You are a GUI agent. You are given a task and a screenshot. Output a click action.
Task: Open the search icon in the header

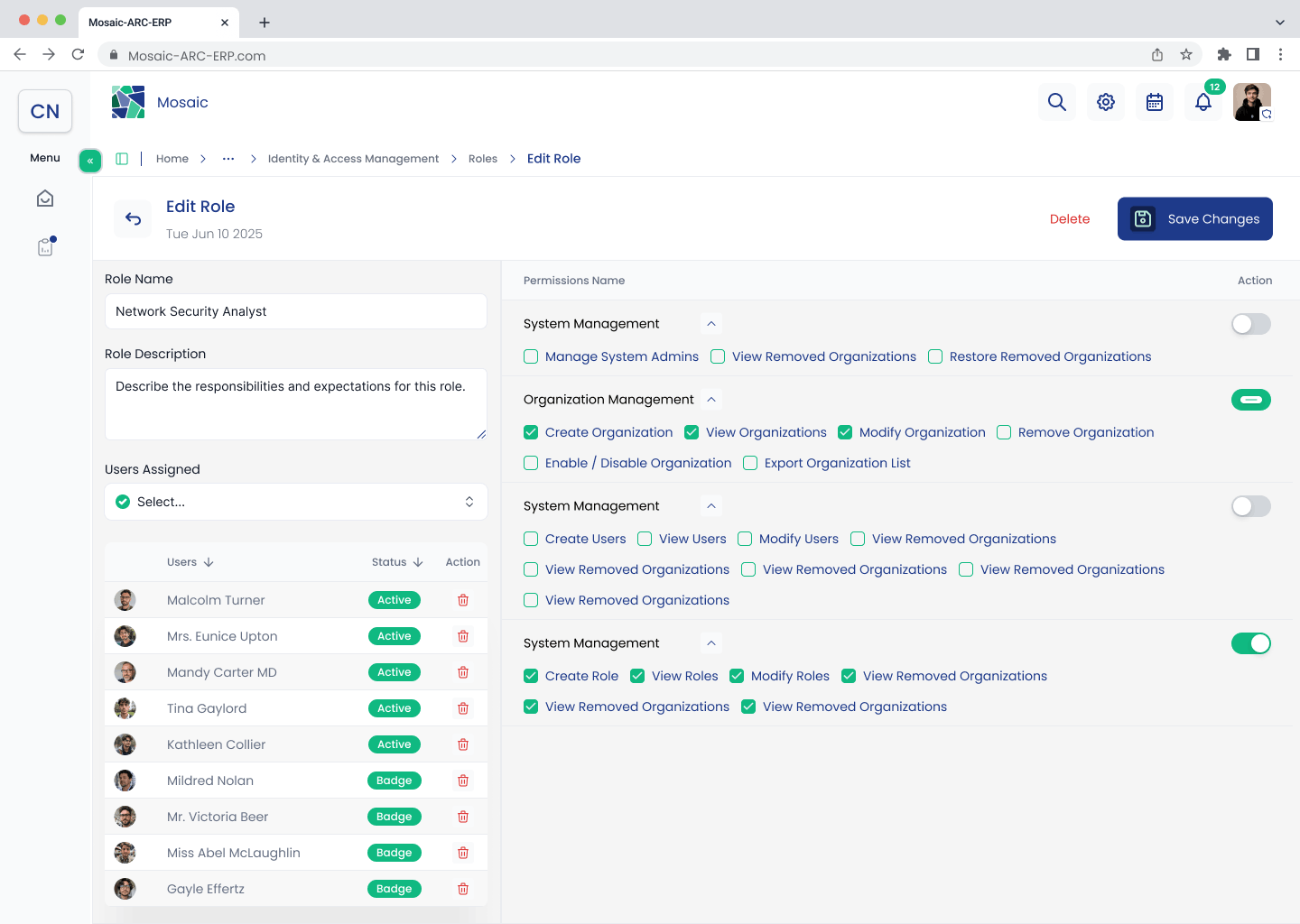pos(1057,102)
